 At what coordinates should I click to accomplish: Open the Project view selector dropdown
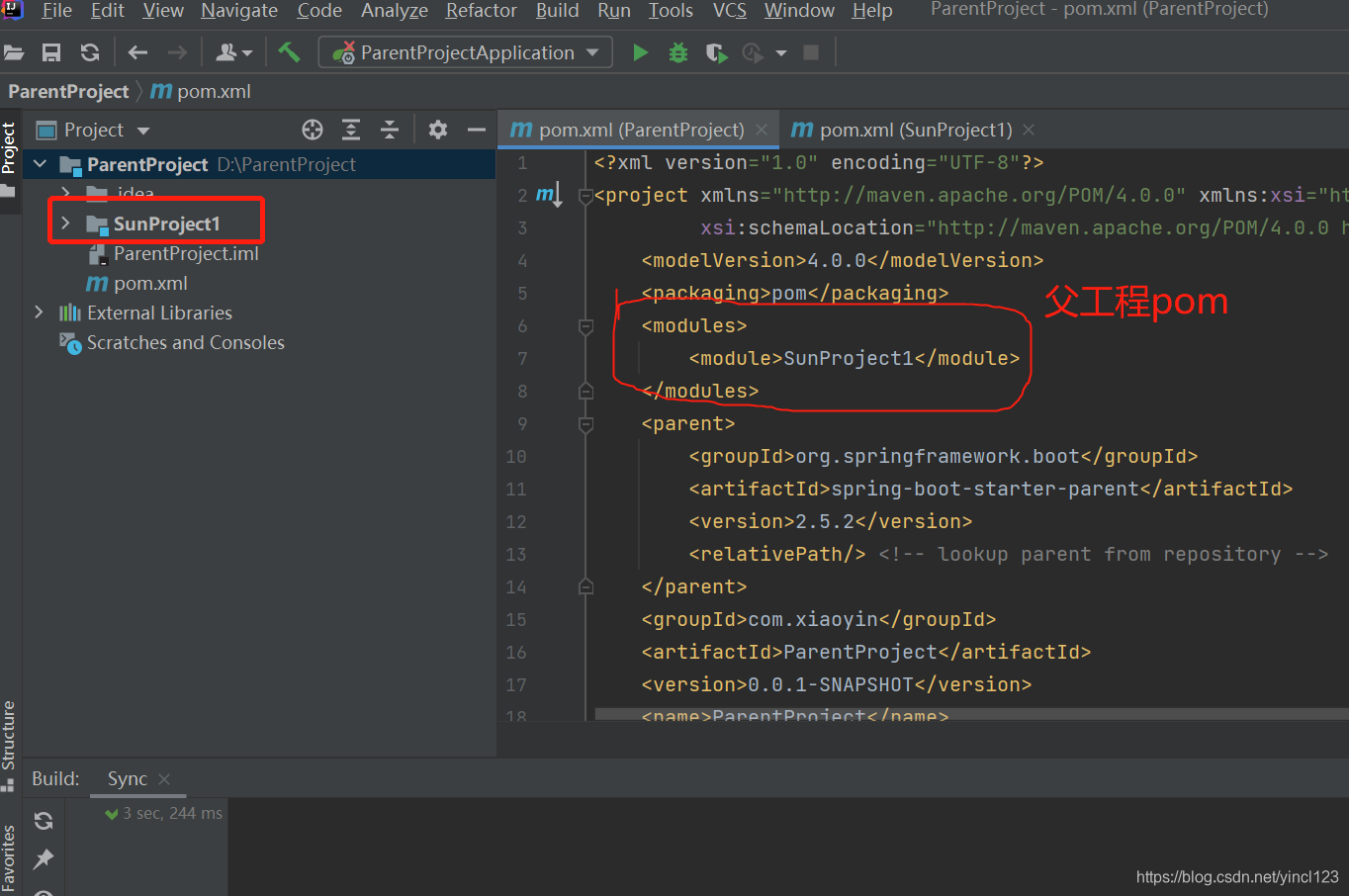coord(94,130)
